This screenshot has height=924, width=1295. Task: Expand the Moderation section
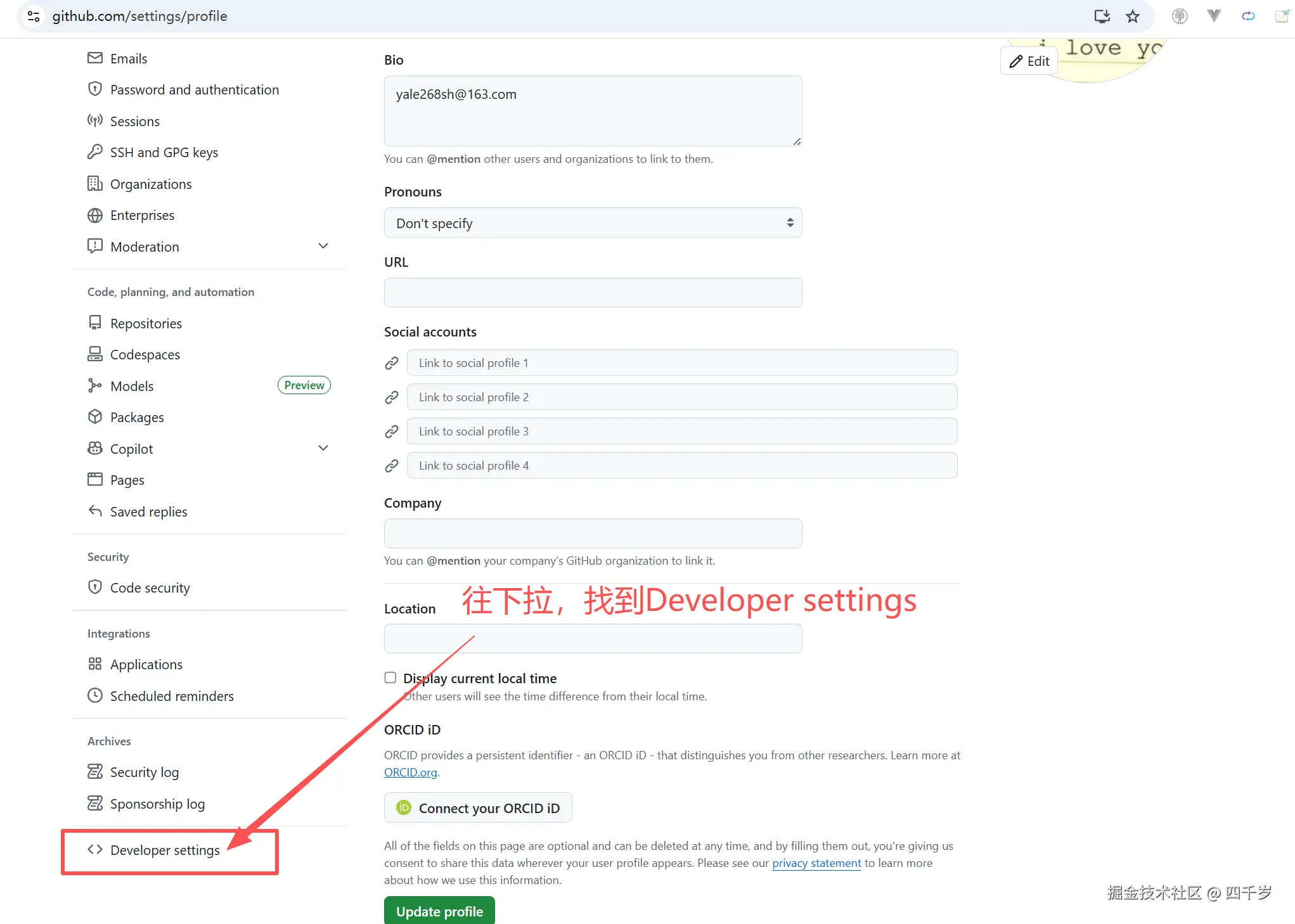tap(323, 246)
